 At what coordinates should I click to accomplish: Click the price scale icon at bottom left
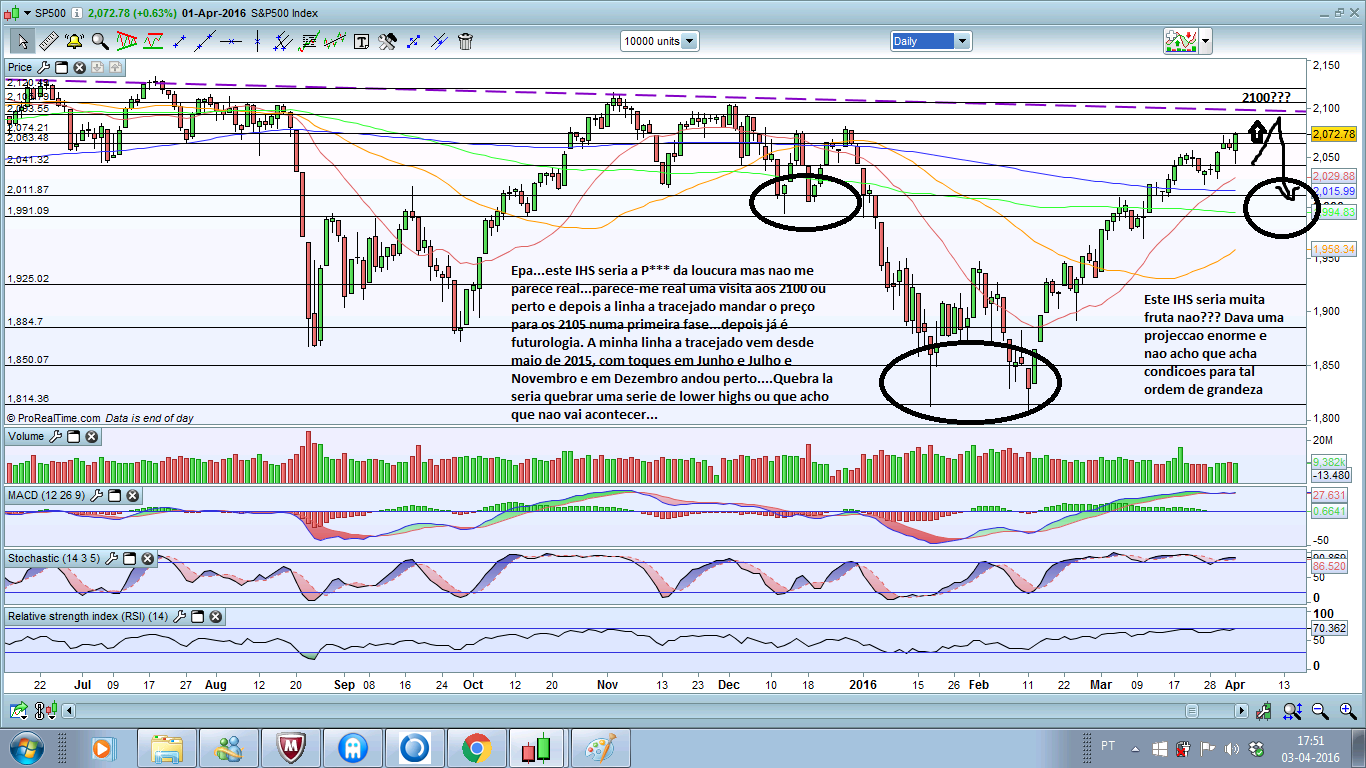tap(44, 711)
